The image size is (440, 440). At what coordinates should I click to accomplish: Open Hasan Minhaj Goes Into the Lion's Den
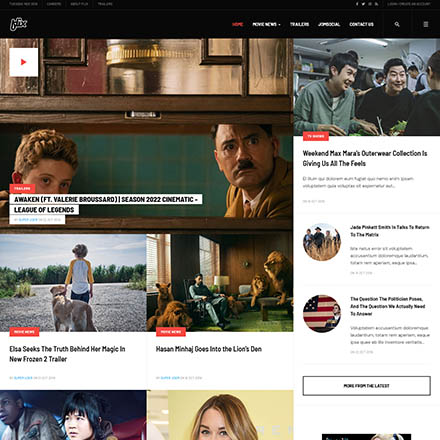[x=209, y=349]
